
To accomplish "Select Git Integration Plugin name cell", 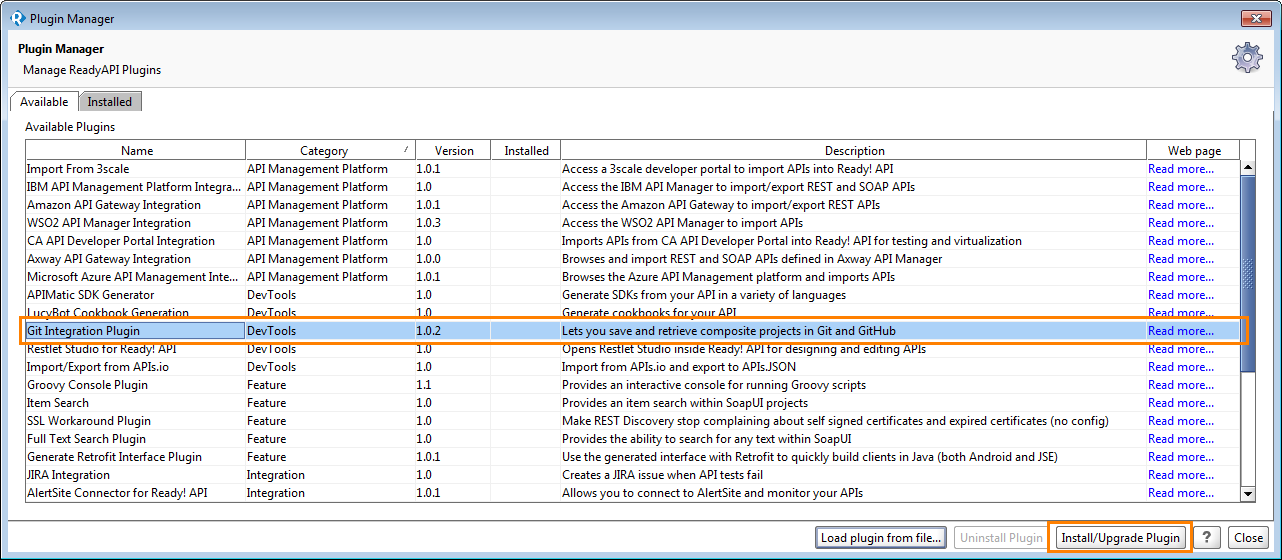I will click(135, 331).
